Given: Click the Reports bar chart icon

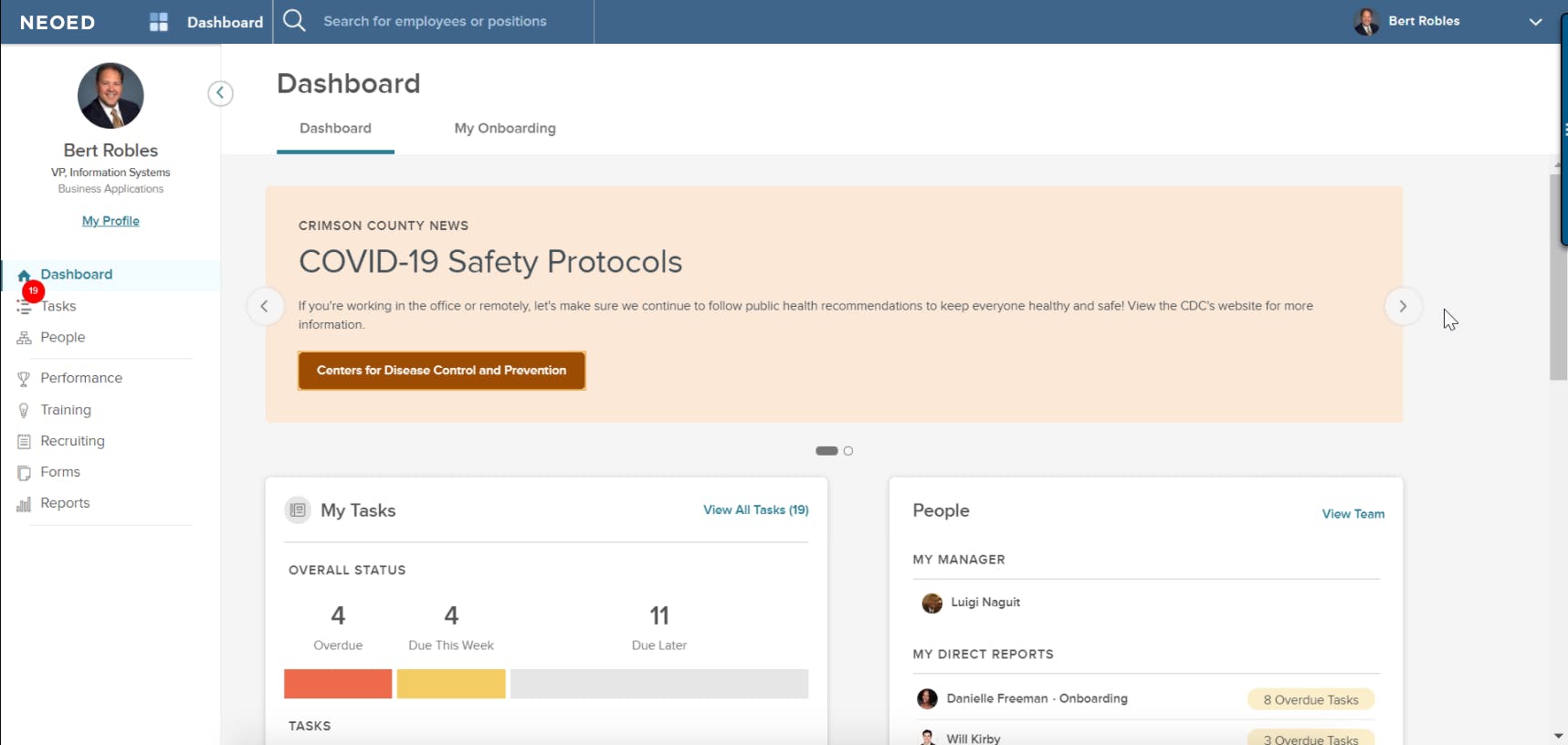Looking at the screenshot, I should tap(24, 504).
